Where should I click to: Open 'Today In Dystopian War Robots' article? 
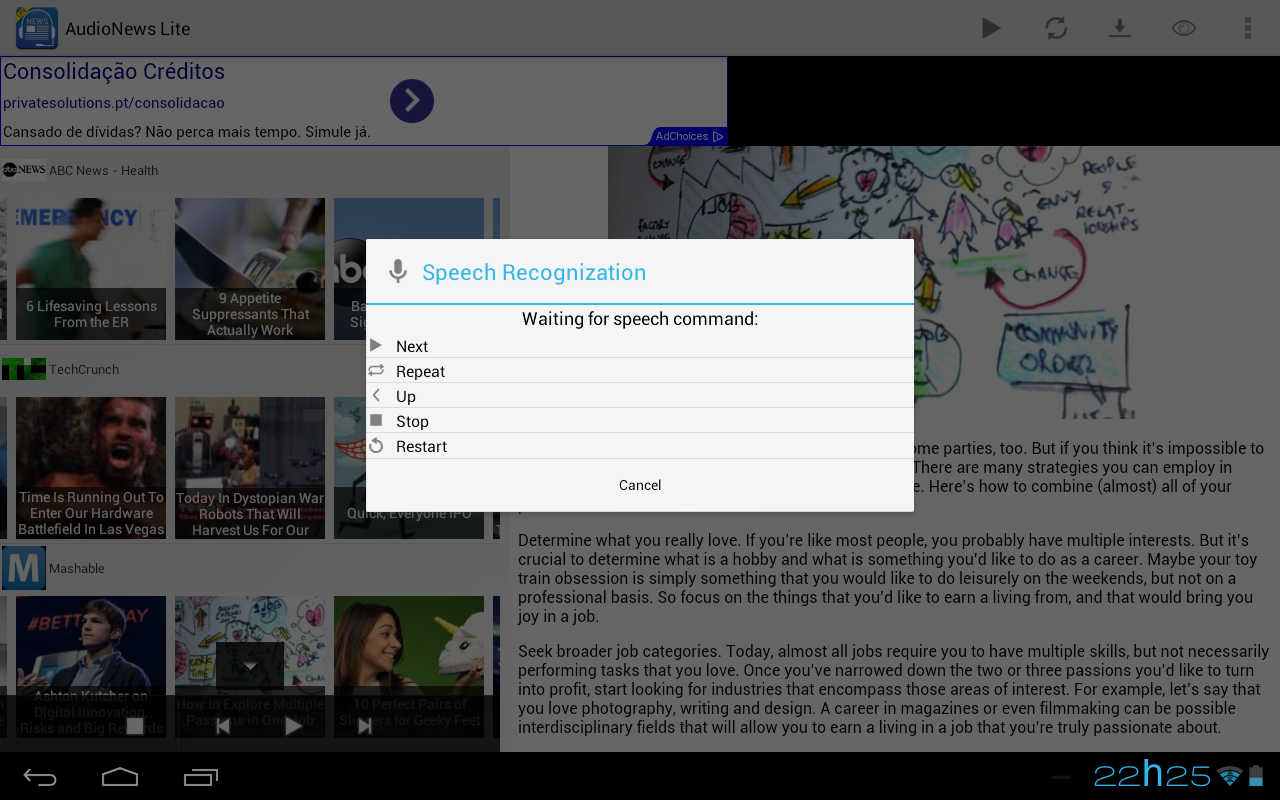pos(250,468)
